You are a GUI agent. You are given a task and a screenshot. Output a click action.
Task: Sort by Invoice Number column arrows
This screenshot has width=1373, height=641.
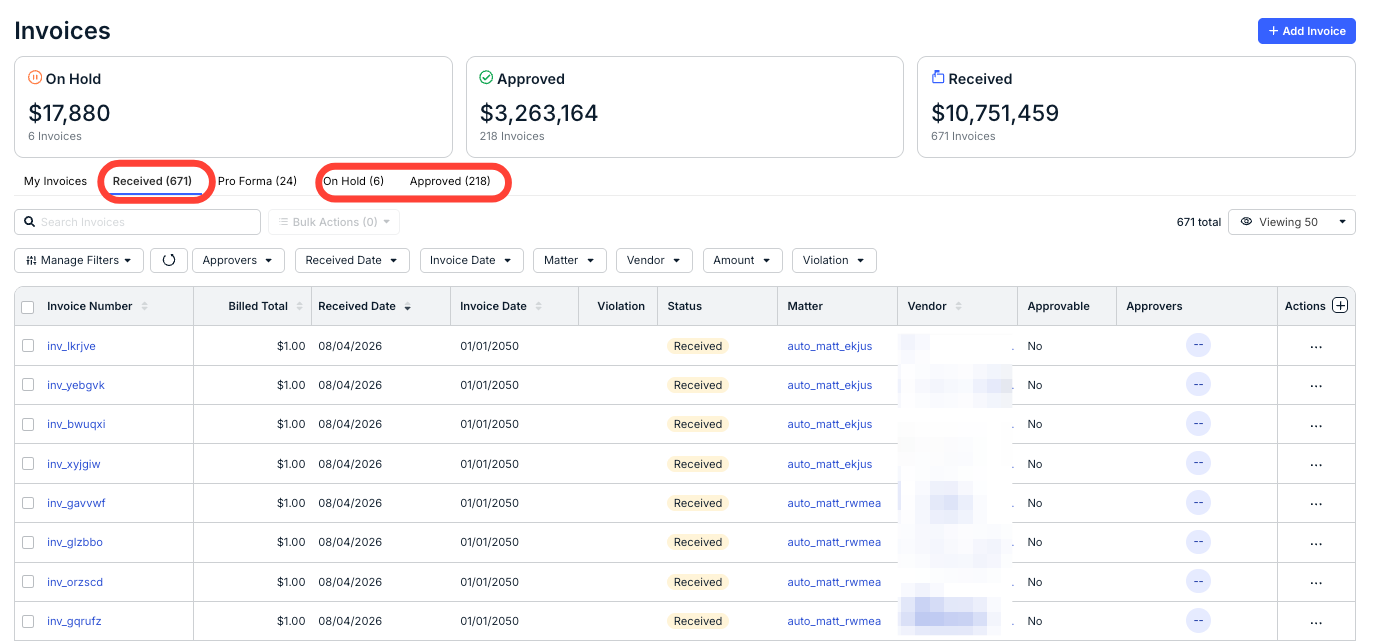[x=145, y=306]
